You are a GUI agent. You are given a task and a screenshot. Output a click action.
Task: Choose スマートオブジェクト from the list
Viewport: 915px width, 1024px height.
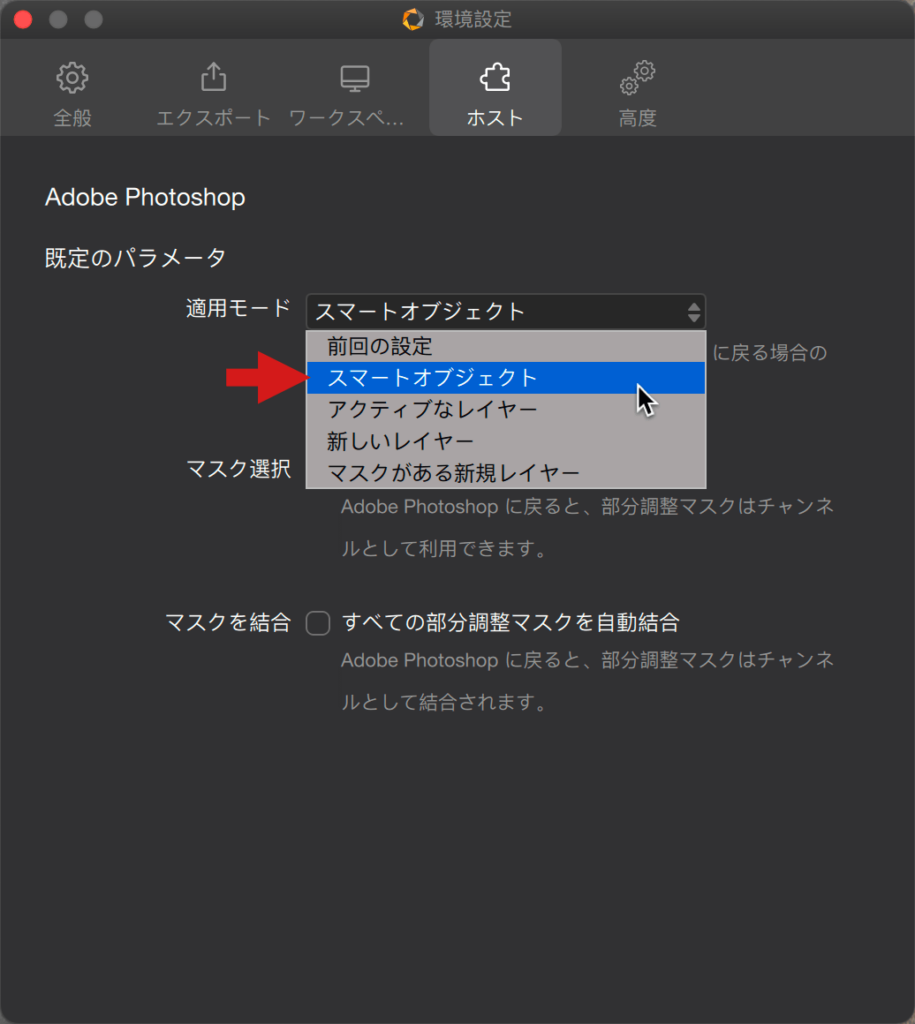click(506, 377)
